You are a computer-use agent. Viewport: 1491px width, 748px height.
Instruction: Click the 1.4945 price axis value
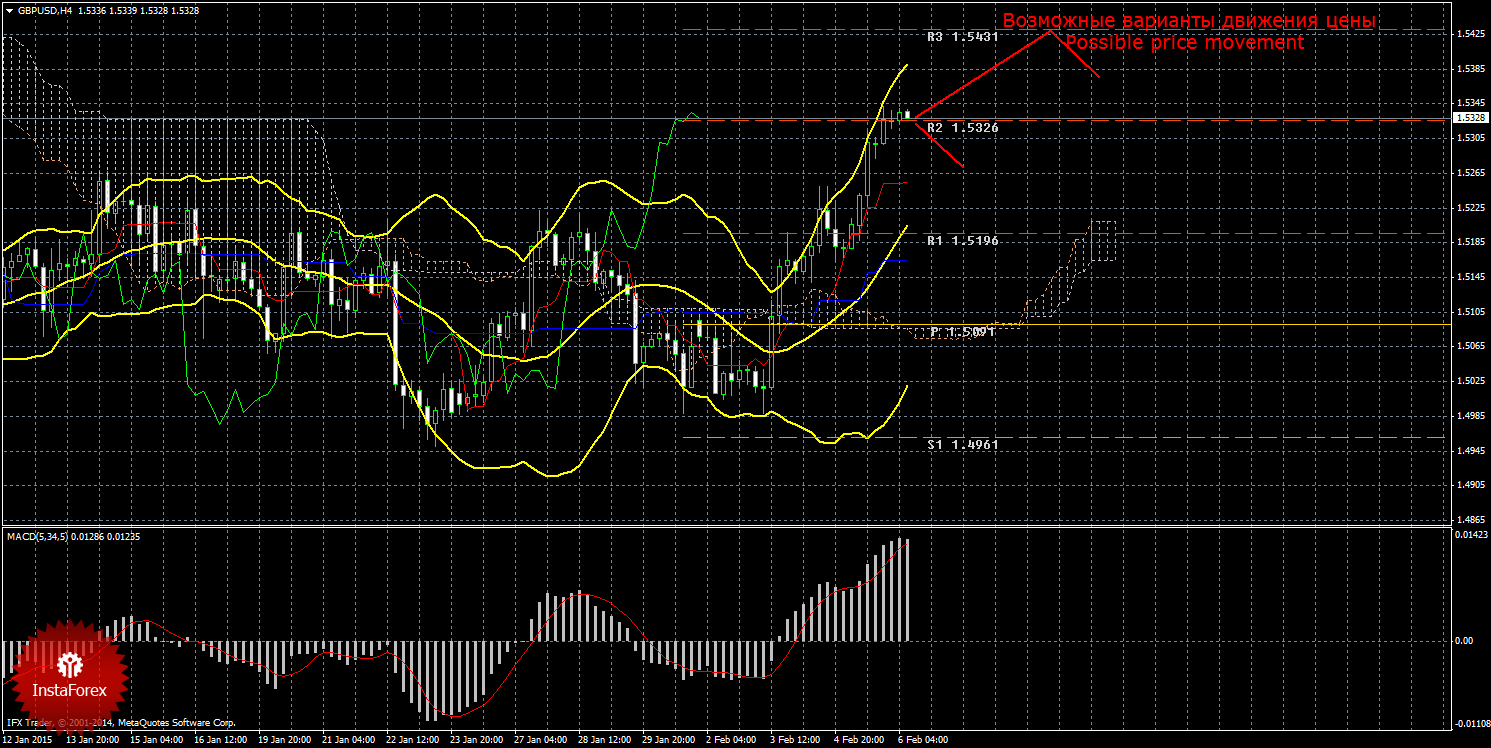1471,451
